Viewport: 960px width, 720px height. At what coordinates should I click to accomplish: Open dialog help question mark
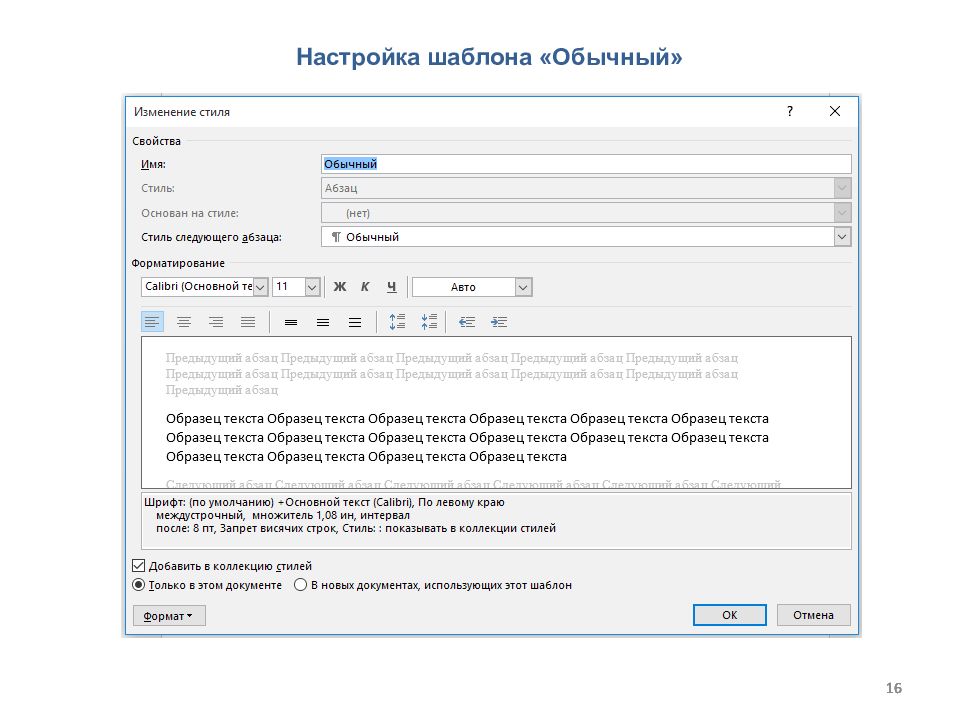click(x=790, y=111)
